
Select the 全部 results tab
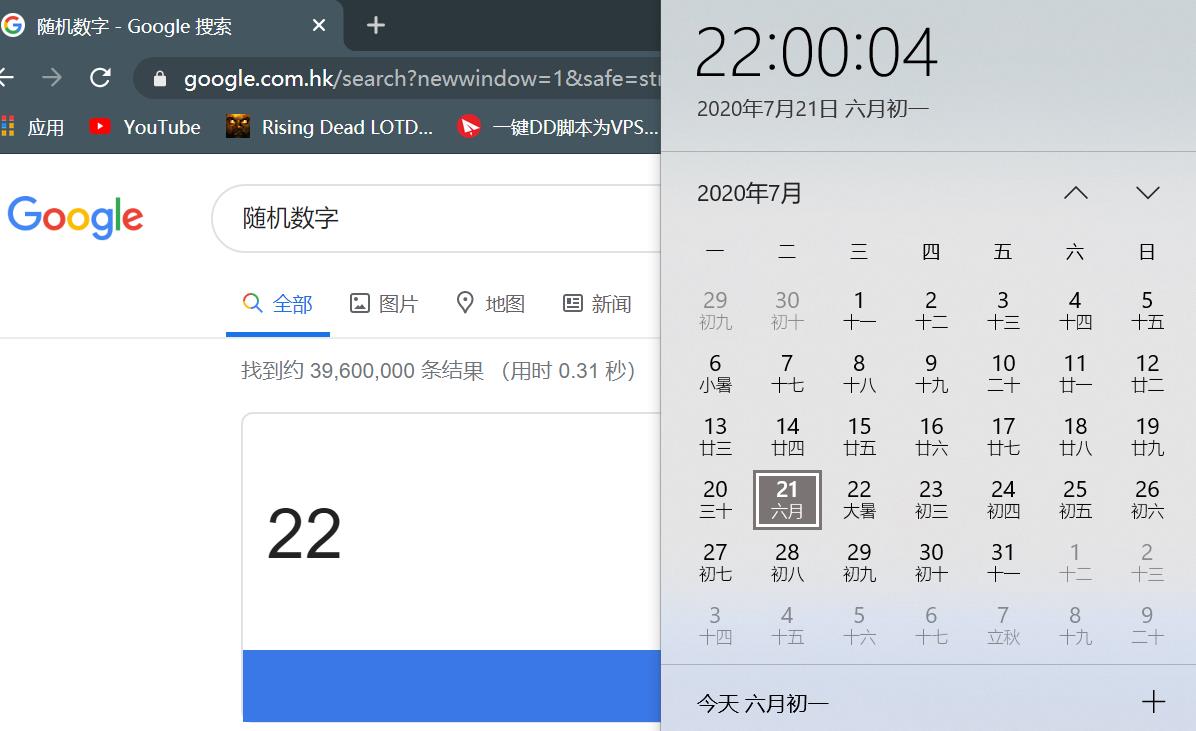278,304
